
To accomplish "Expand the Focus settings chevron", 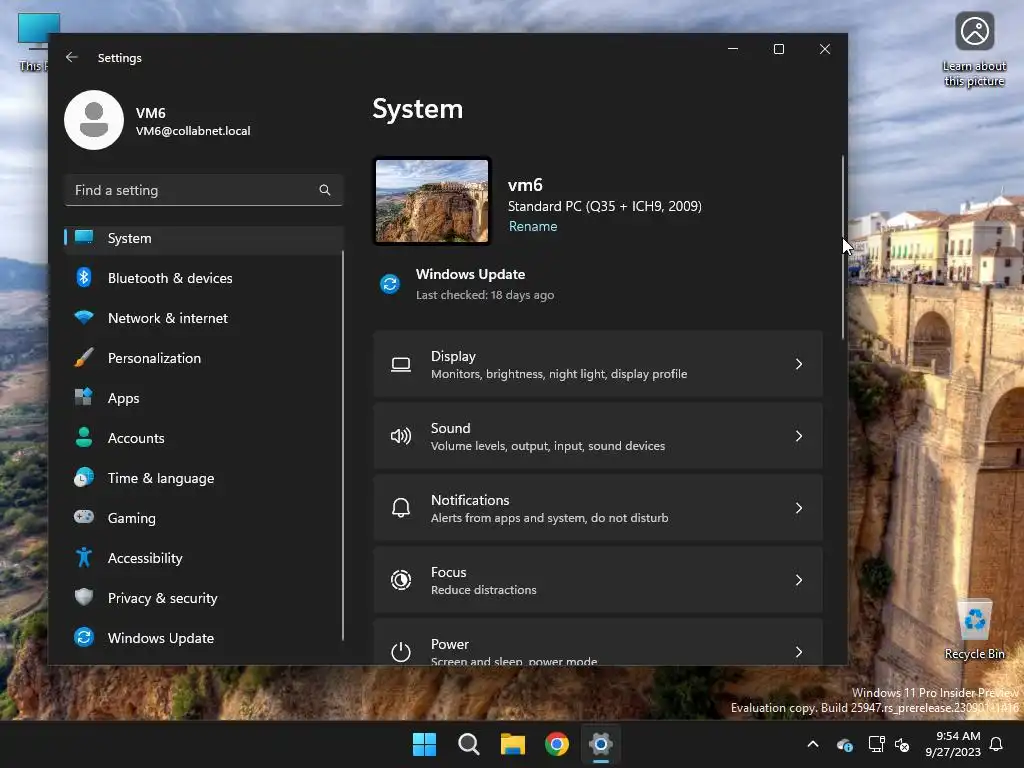I will 799,580.
